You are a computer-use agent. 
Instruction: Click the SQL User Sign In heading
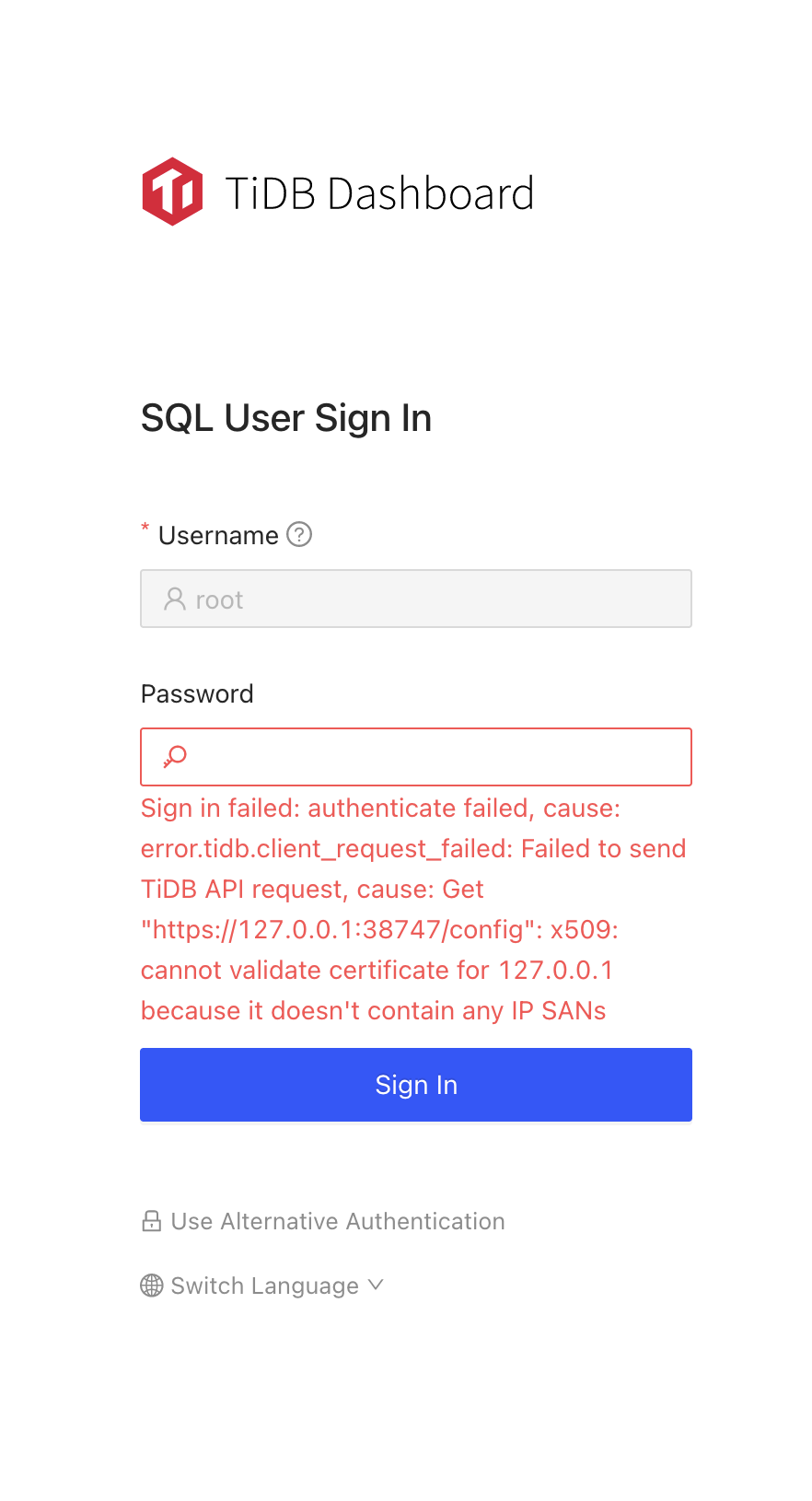[x=285, y=417]
